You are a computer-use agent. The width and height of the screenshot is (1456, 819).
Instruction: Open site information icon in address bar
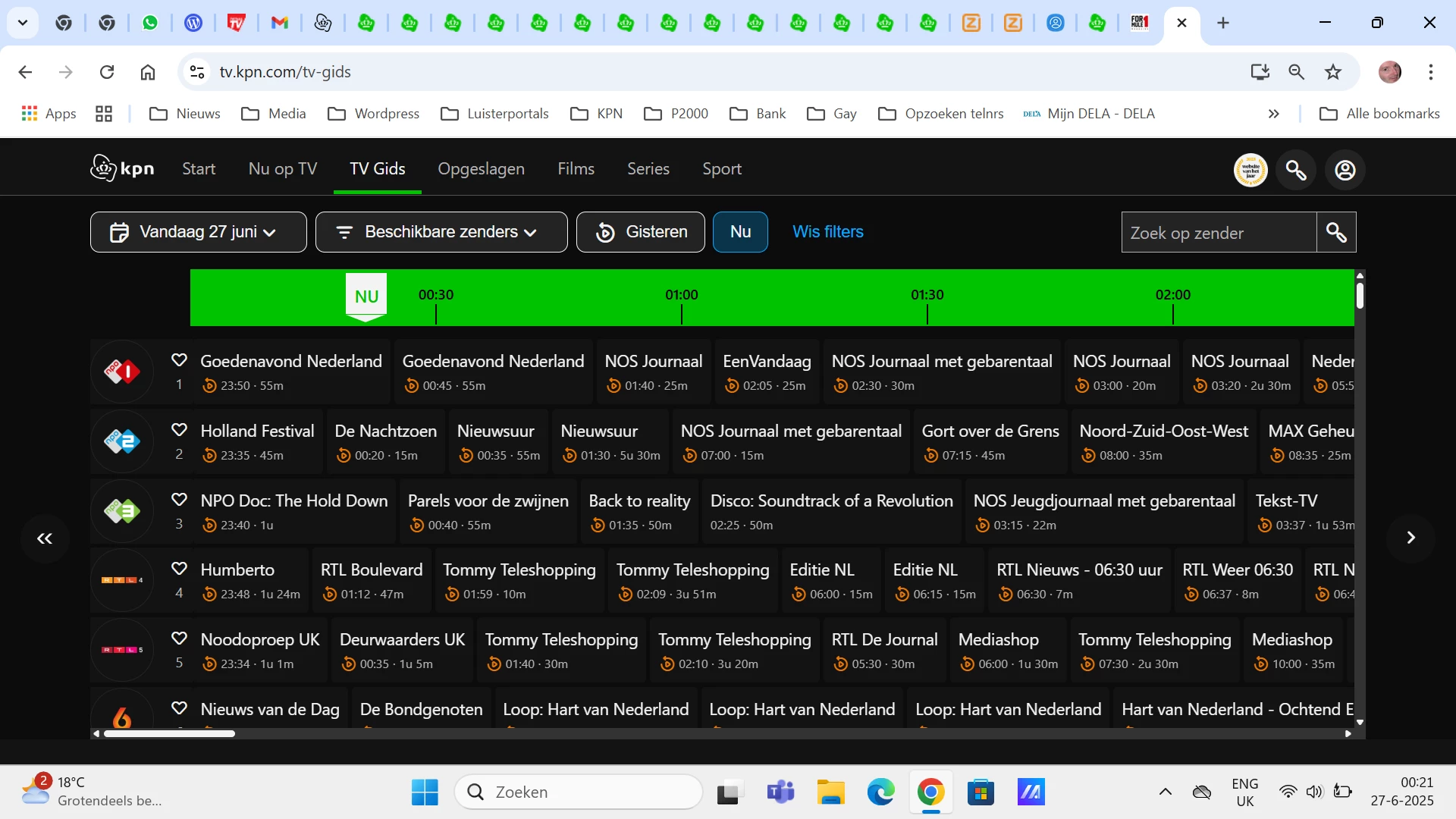pos(197,72)
